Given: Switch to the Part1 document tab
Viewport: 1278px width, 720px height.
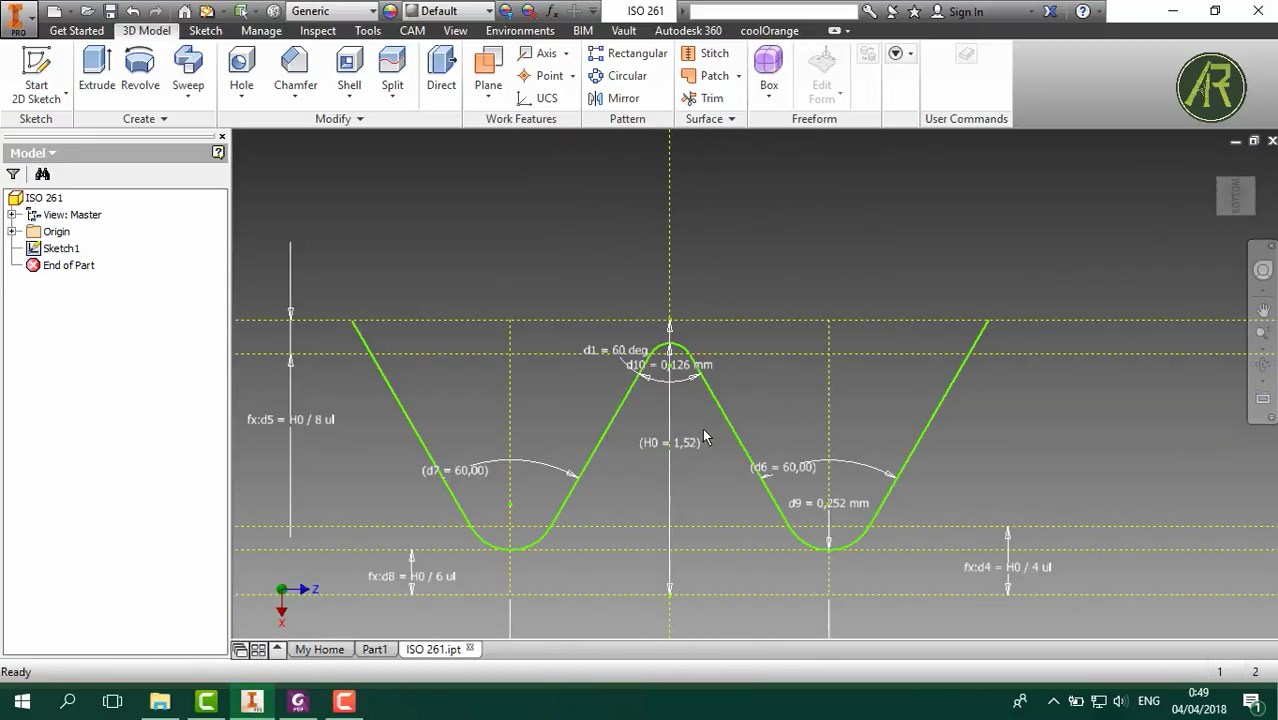Looking at the screenshot, I should click(x=374, y=649).
